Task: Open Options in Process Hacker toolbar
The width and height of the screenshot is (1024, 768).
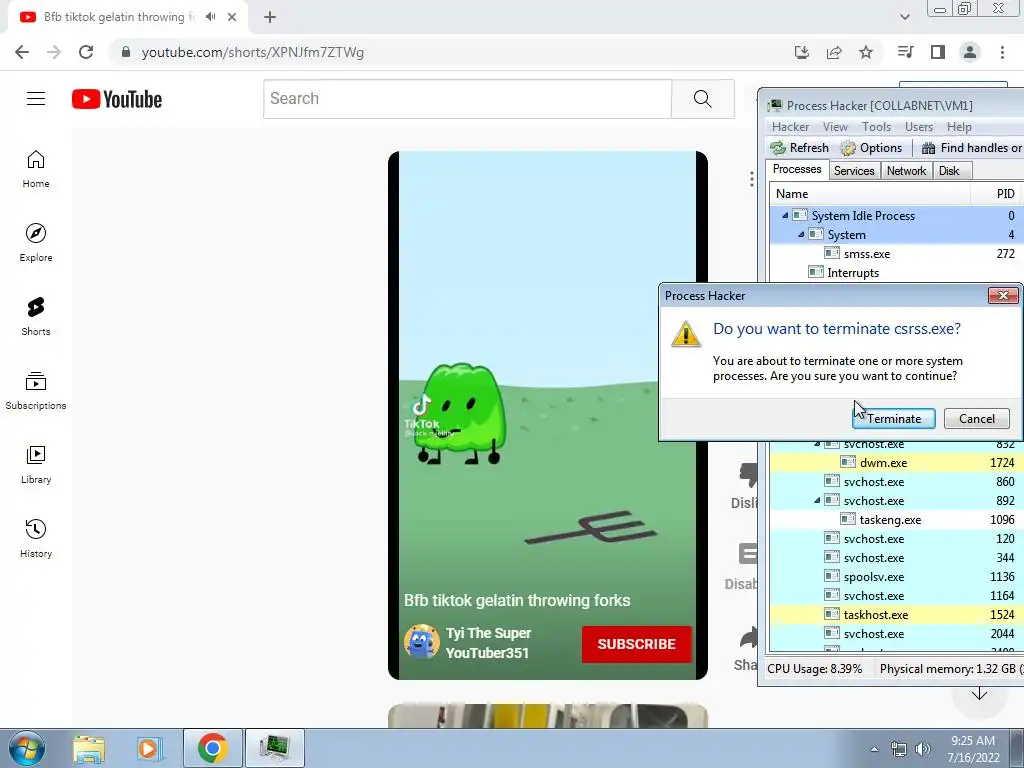Action: point(871,148)
